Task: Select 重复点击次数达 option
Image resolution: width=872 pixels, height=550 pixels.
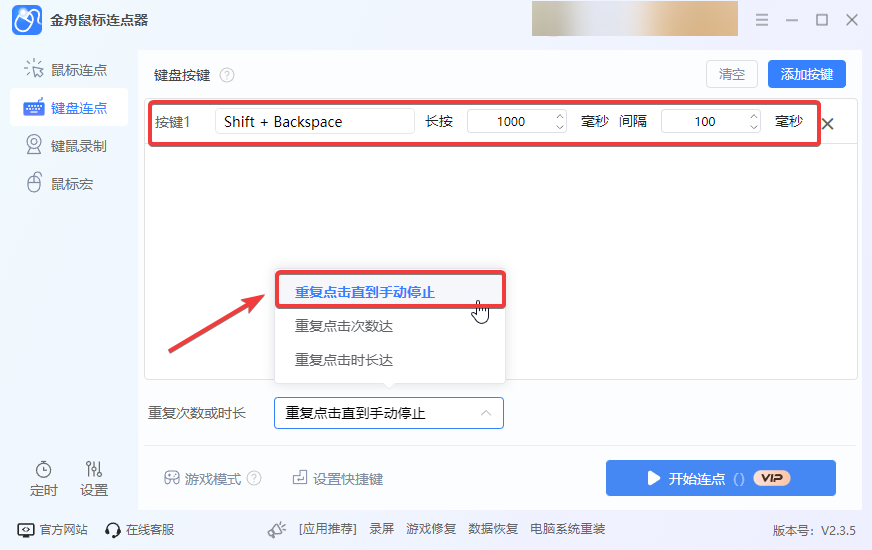Action: pyautogui.click(x=390, y=326)
